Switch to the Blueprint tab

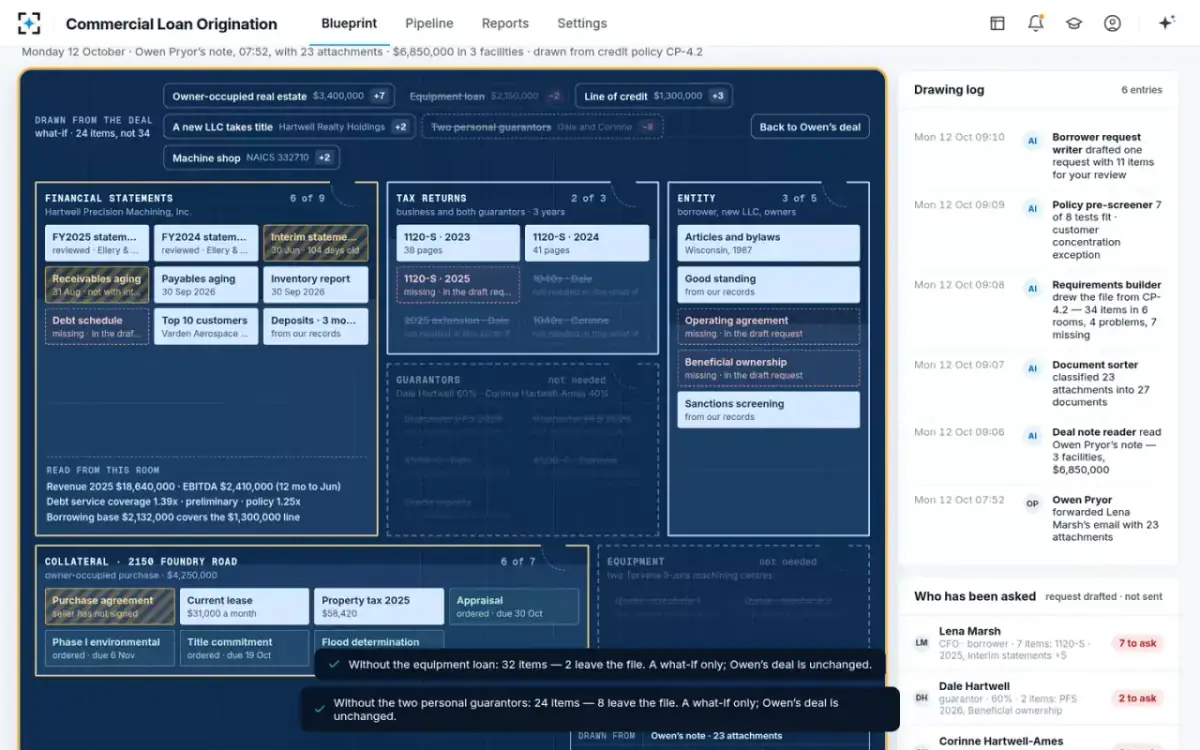tap(349, 23)
